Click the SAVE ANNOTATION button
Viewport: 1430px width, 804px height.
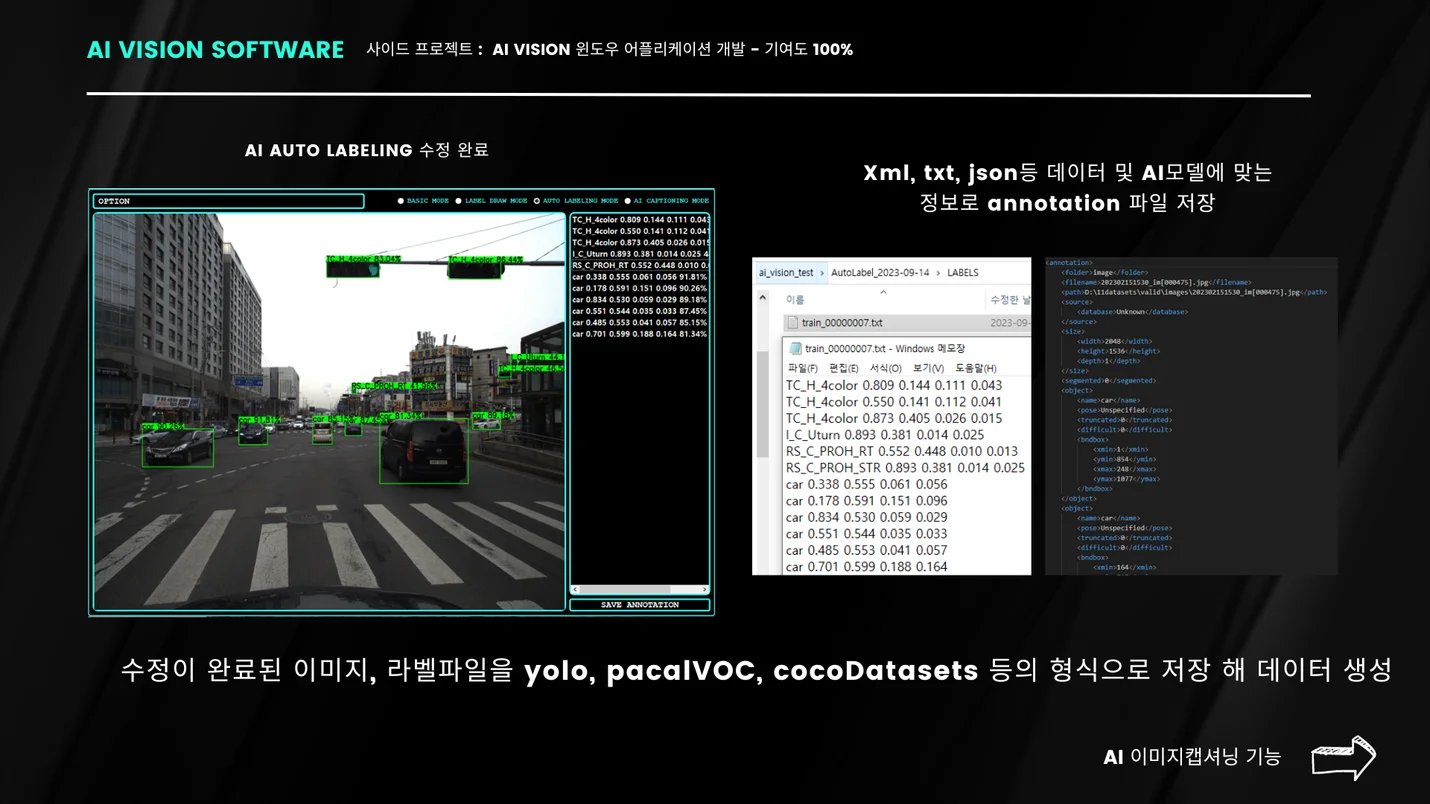coord(640,605)
